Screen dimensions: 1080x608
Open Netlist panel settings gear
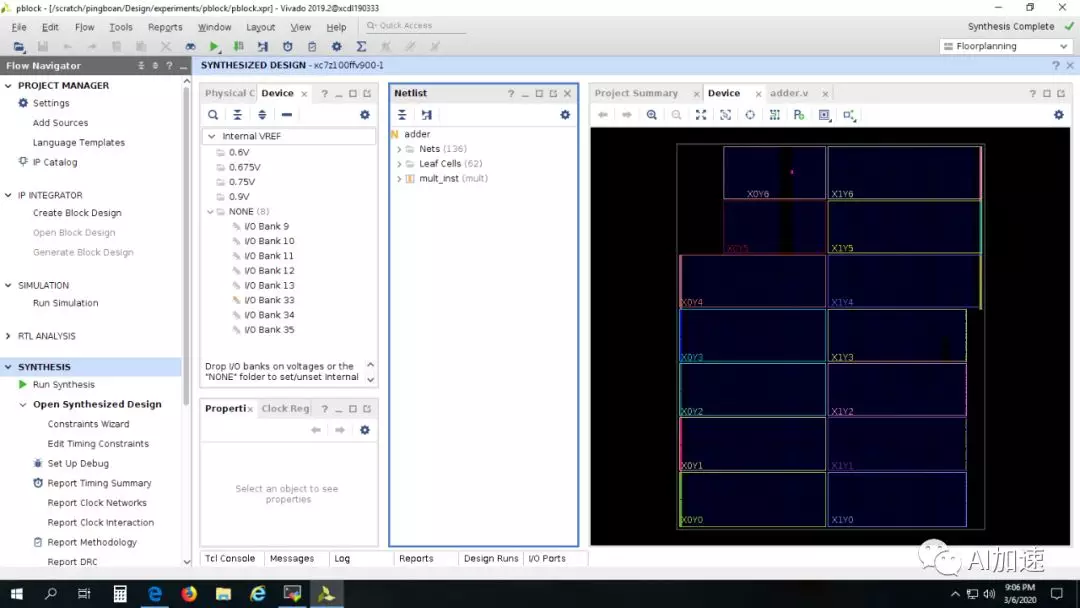tap(565, 115)
